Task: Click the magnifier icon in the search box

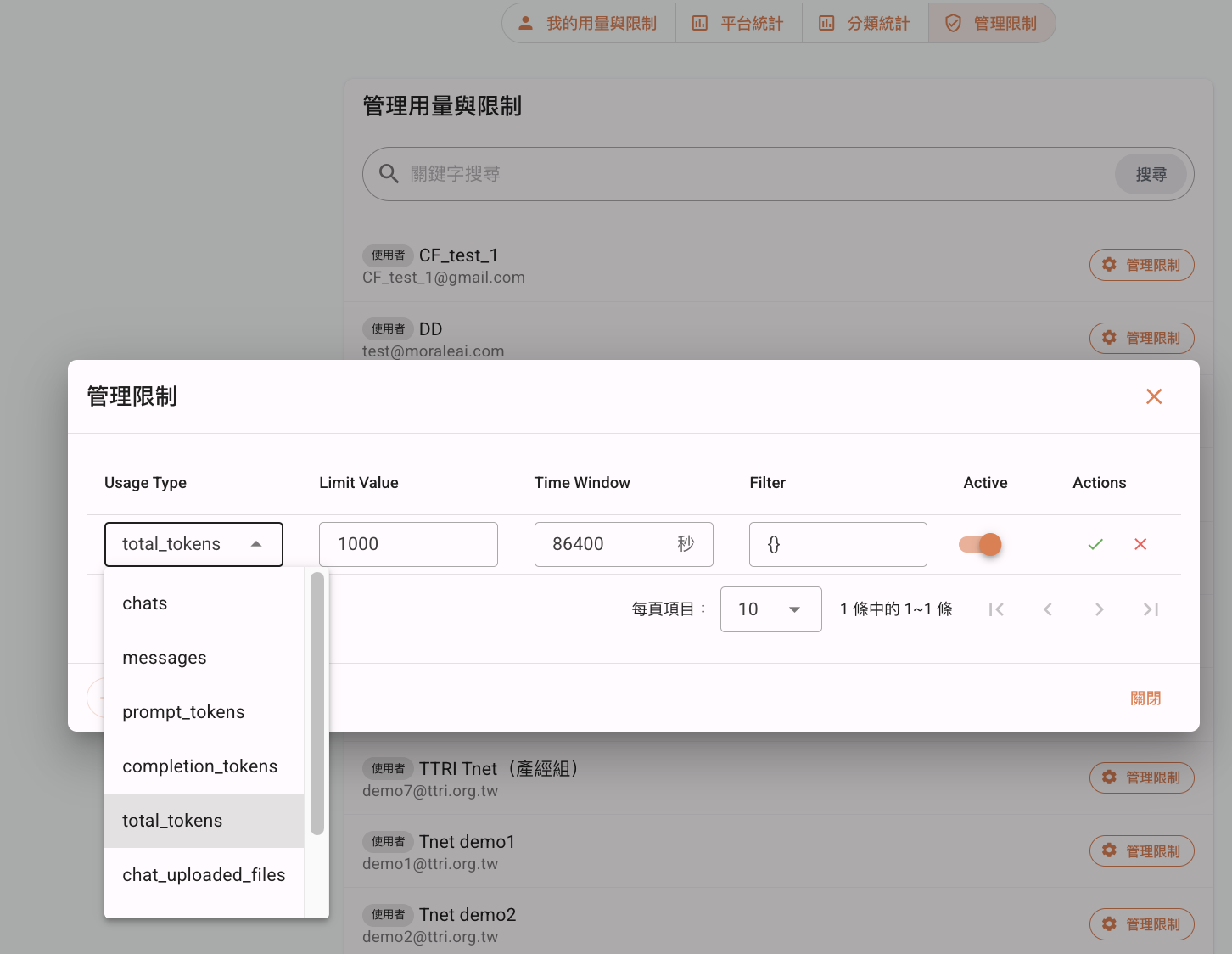Action: click(x=389, y=174)
